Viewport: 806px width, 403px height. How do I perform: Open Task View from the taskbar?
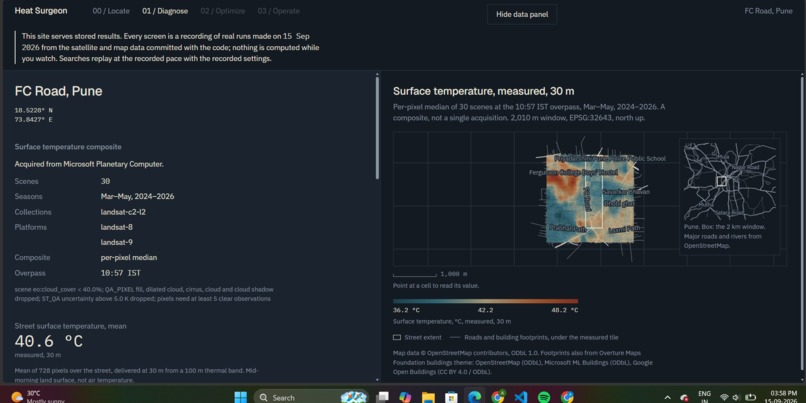pyautogui.click(x=382, y=397)
